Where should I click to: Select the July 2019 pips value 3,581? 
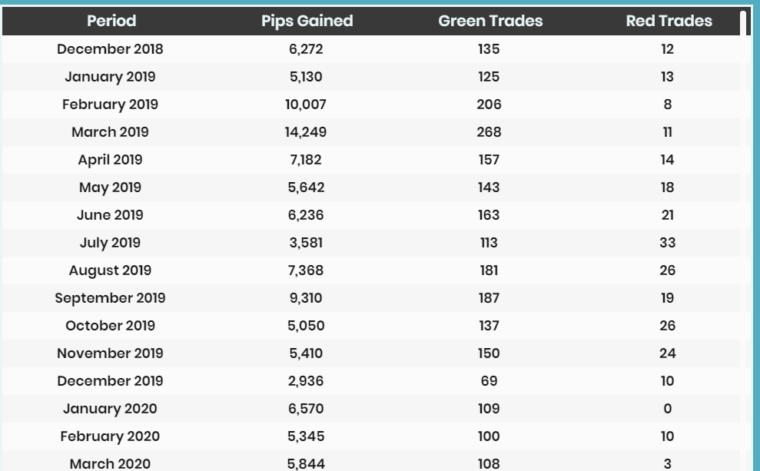point(306,243)
